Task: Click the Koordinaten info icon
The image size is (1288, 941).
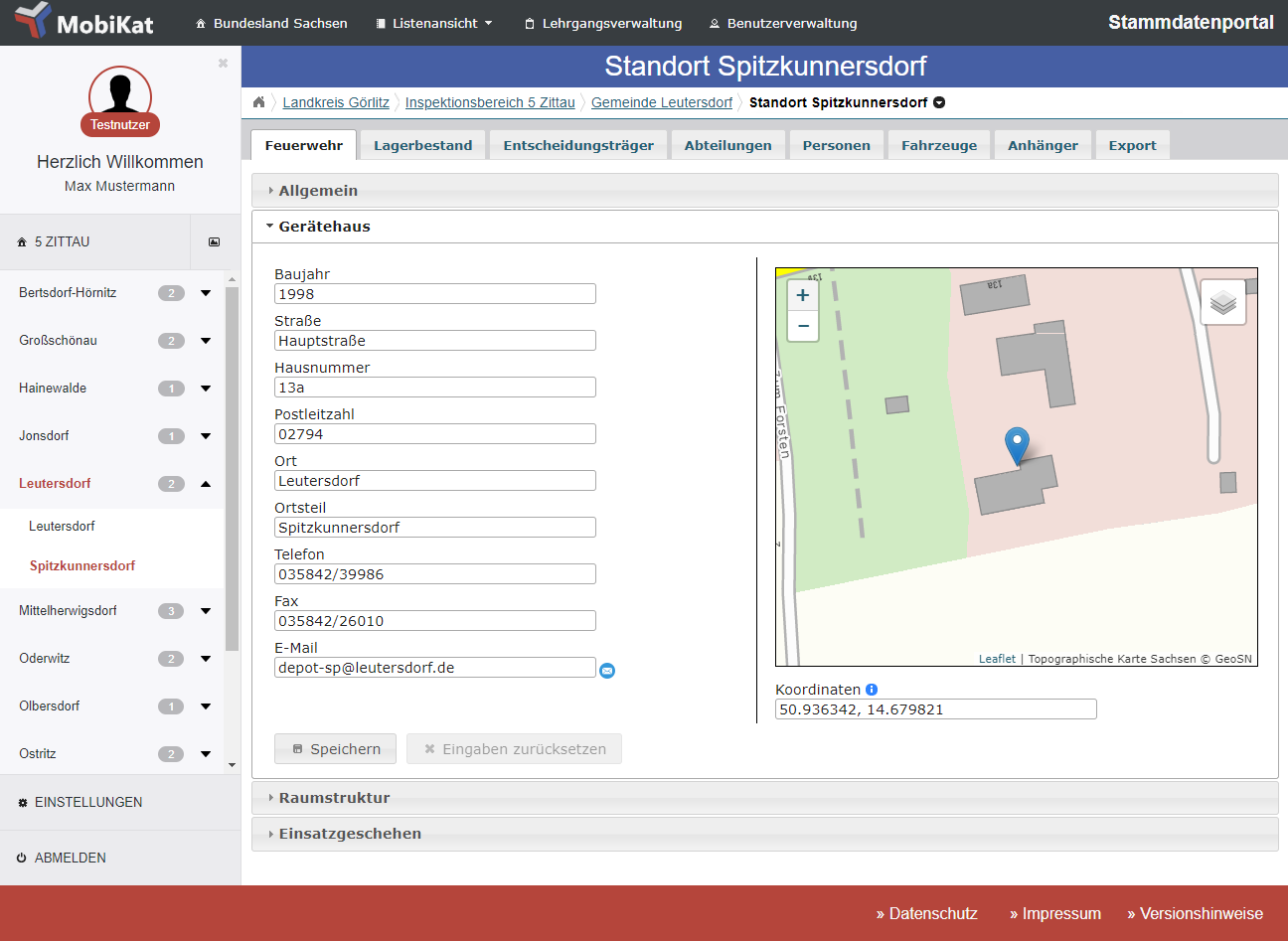Action: (x=872, y=690)
